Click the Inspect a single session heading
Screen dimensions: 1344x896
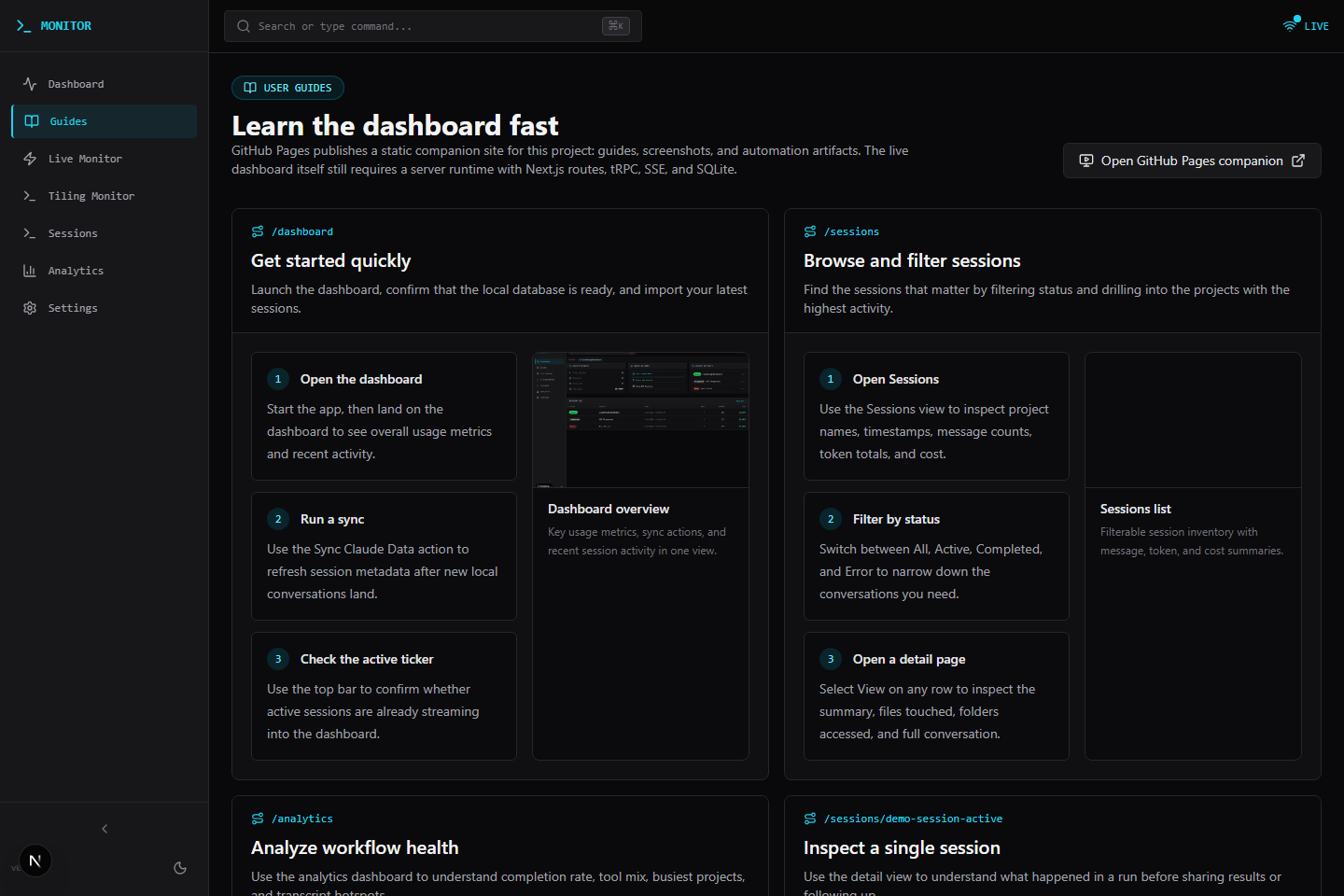pos(902,847)
